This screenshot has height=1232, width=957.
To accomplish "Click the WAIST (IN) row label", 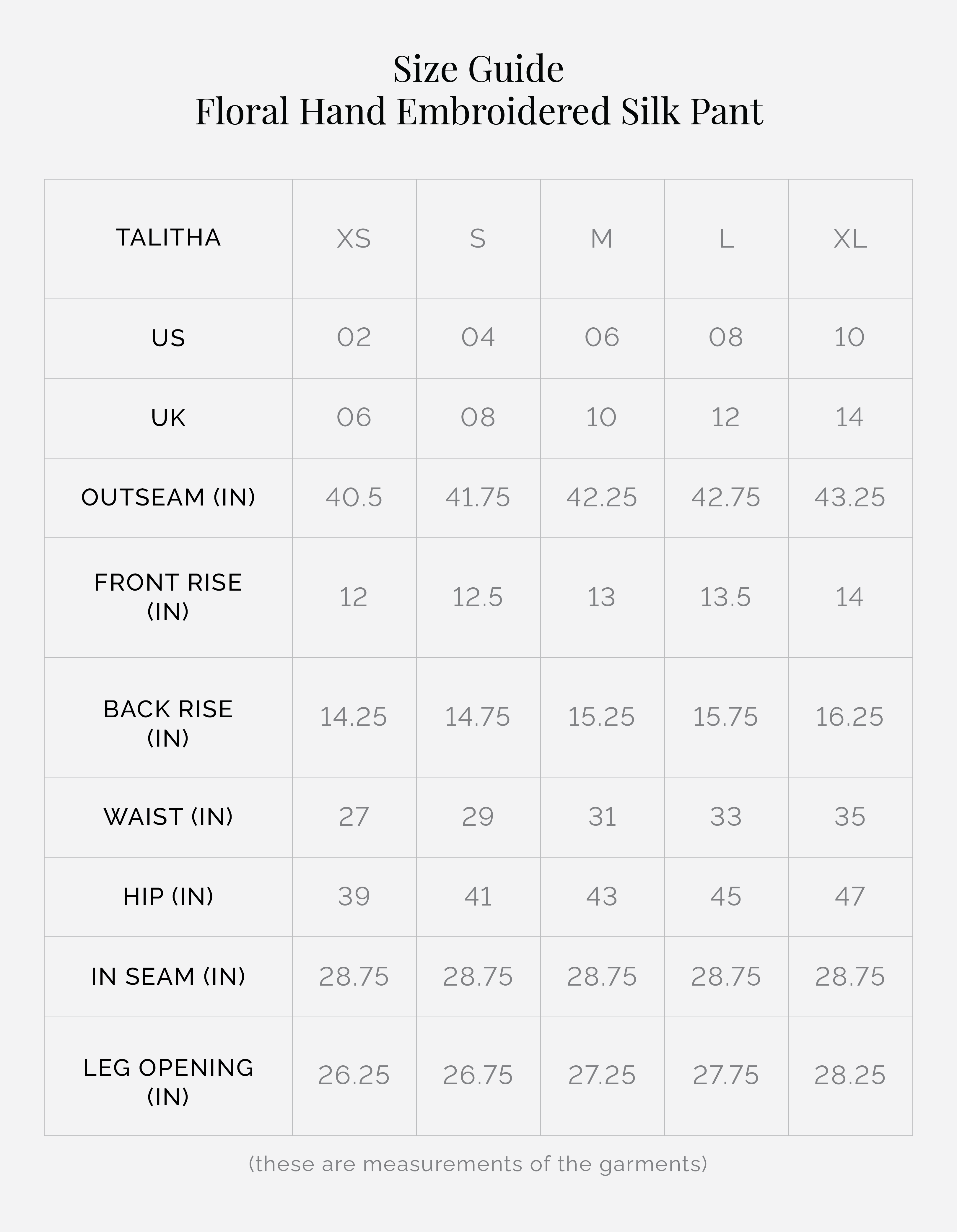I will click(x=168, y=817).
